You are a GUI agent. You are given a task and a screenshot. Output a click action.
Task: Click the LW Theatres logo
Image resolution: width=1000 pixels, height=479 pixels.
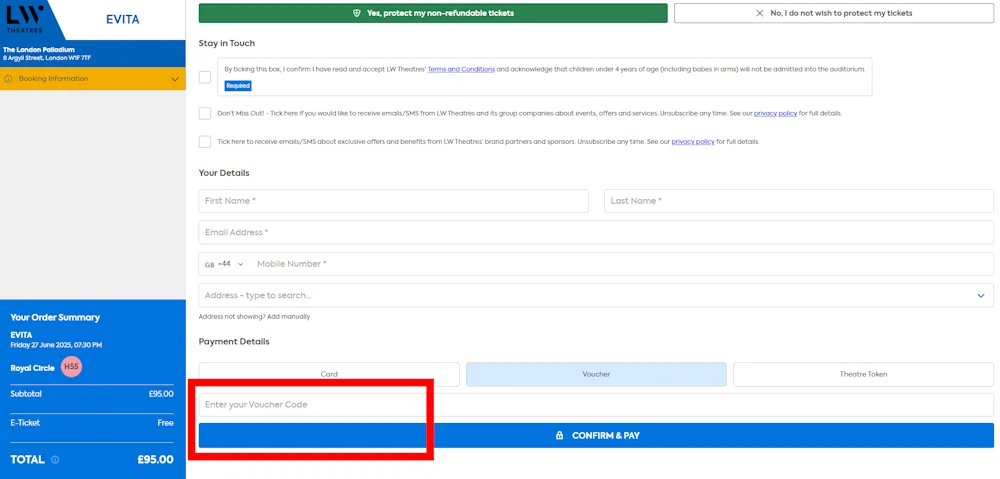point(26,19)
